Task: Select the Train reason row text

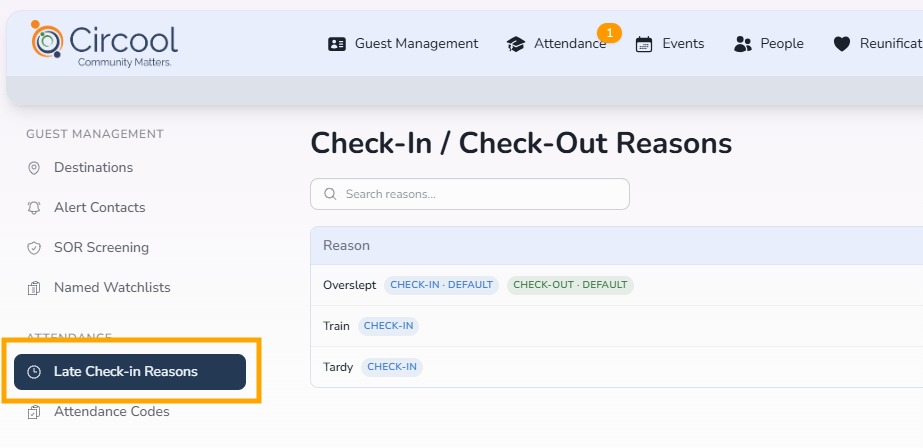Action: pyautogui.click(x=336, y=326)
